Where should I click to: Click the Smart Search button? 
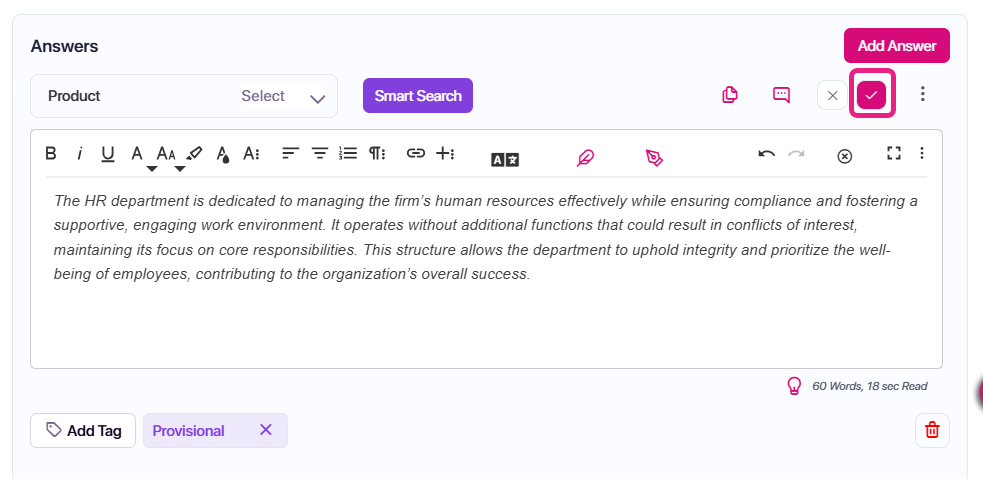[418, 95]
